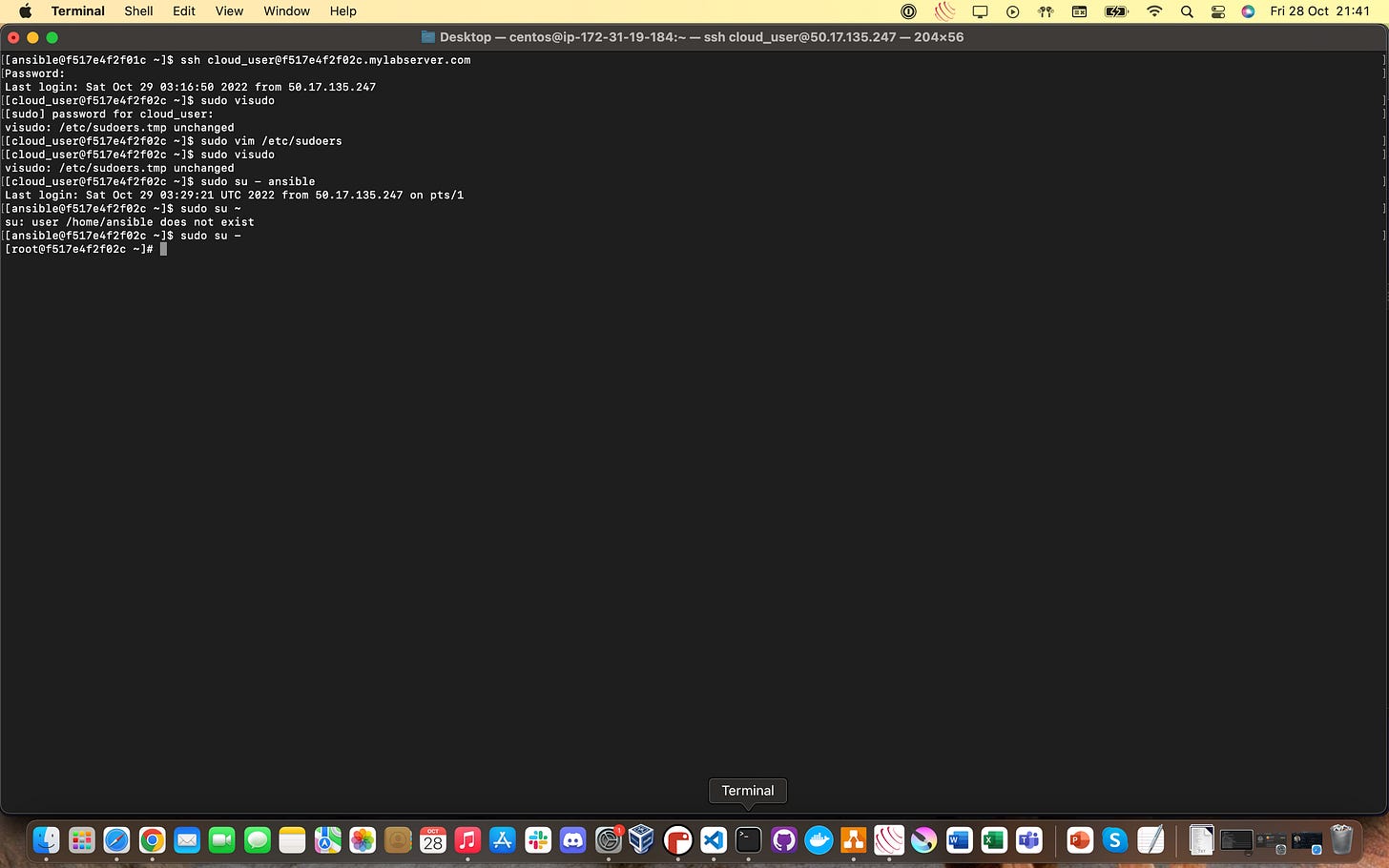Open the red swirl menu bar icon
Image resolution: width=1389 pixels, height=868 pixels.
(x=944, y=11)
